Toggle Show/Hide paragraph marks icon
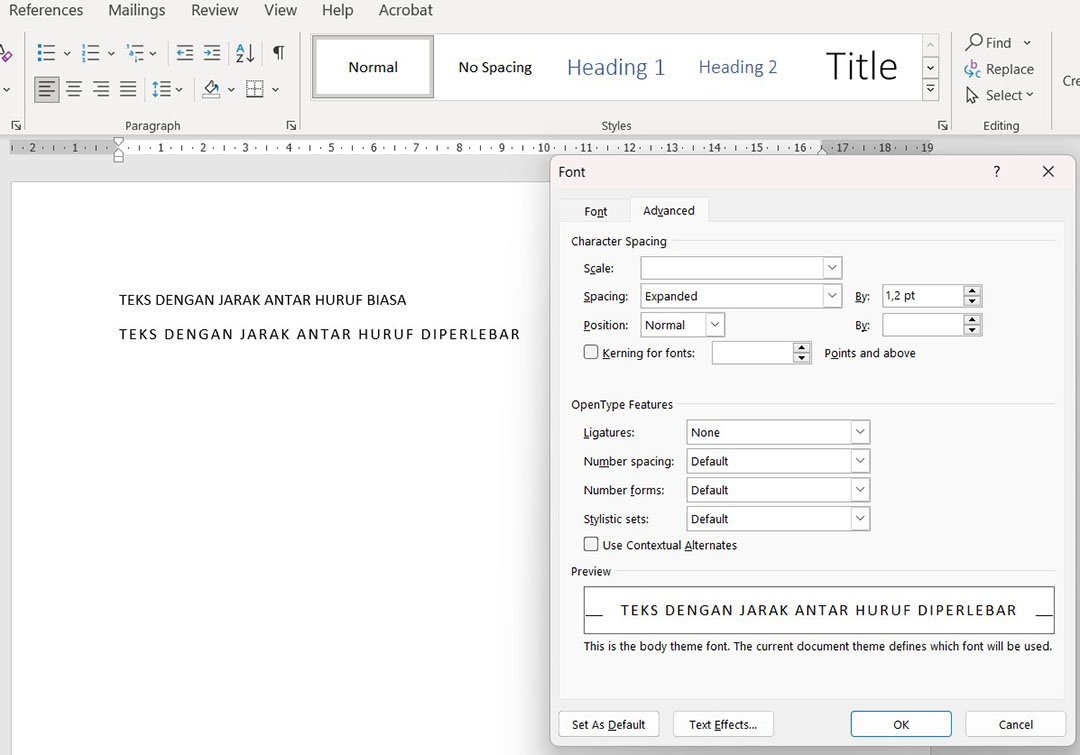 pos(278,53)
